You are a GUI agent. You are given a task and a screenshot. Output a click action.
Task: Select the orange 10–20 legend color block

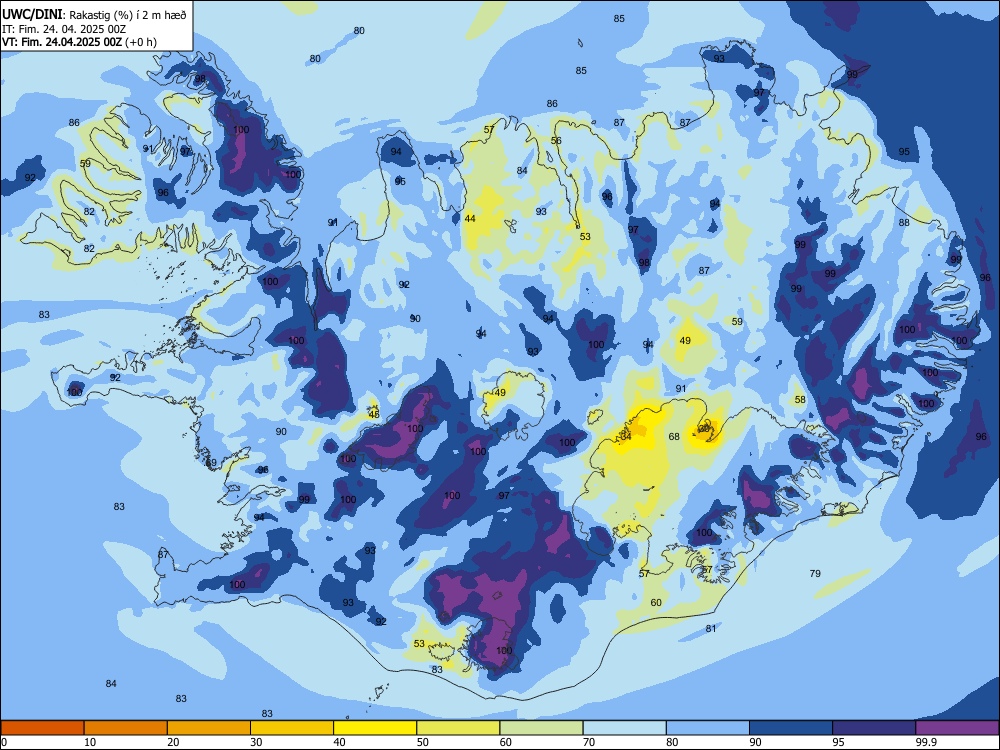point(126,728)
